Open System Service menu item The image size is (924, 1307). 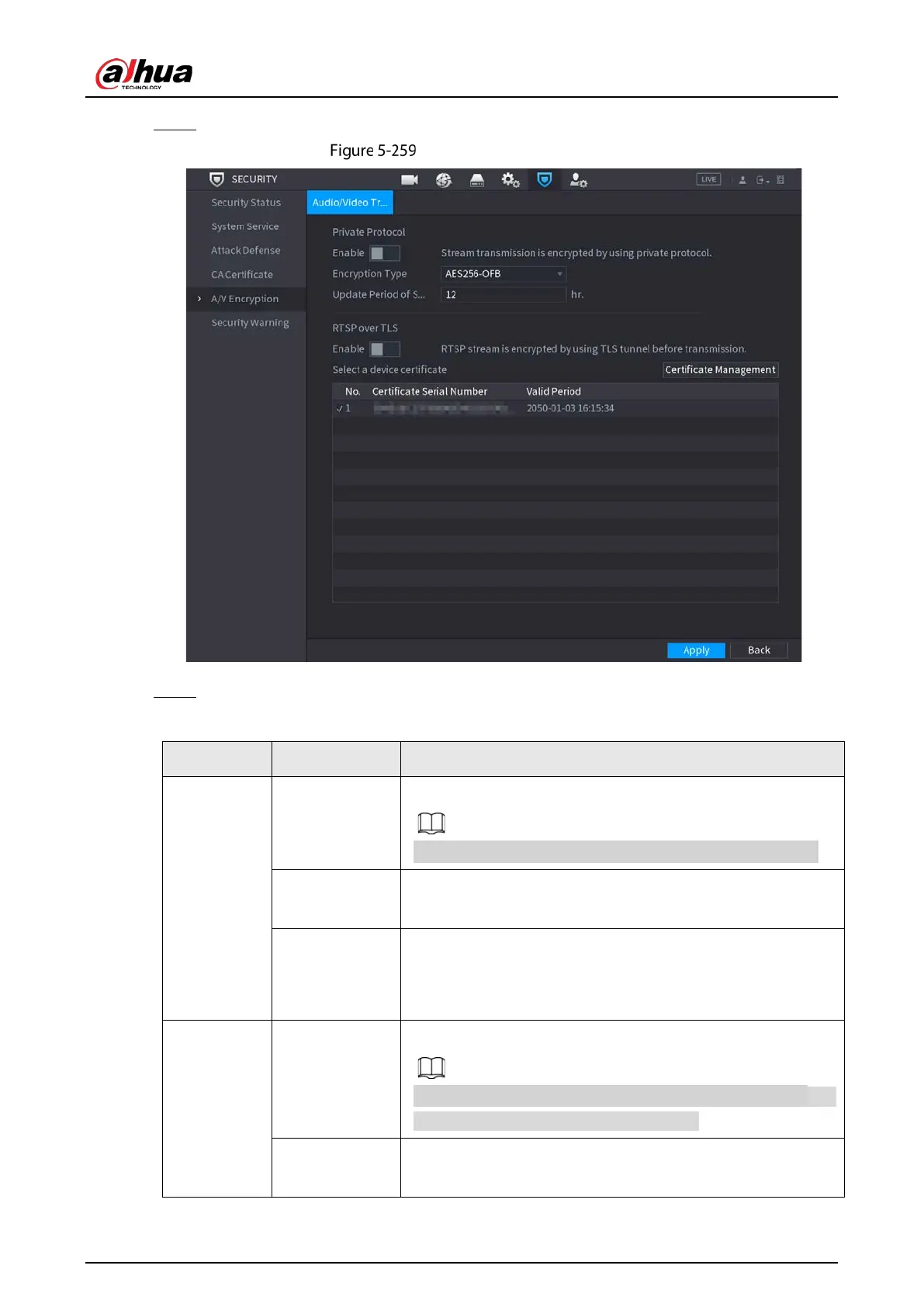(x=245, y=227)
